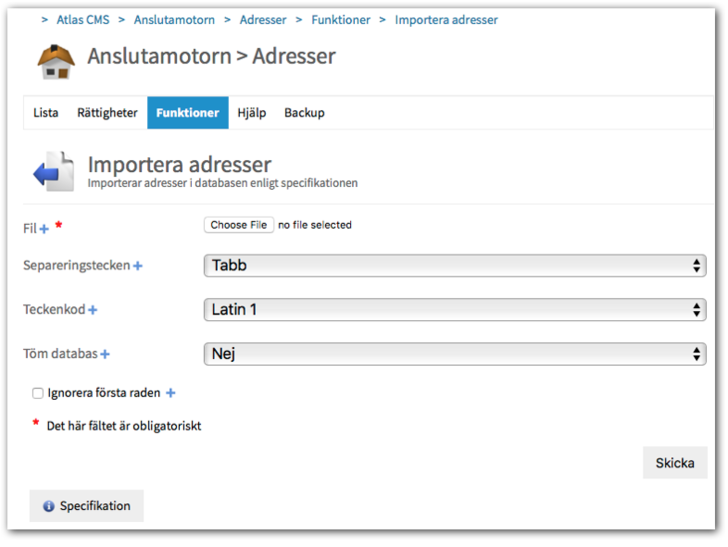The width and height of the screenshot is (728, 547).
Task: Click the plus icon next to Teckenkod
Action: click(x=93, y=310)
